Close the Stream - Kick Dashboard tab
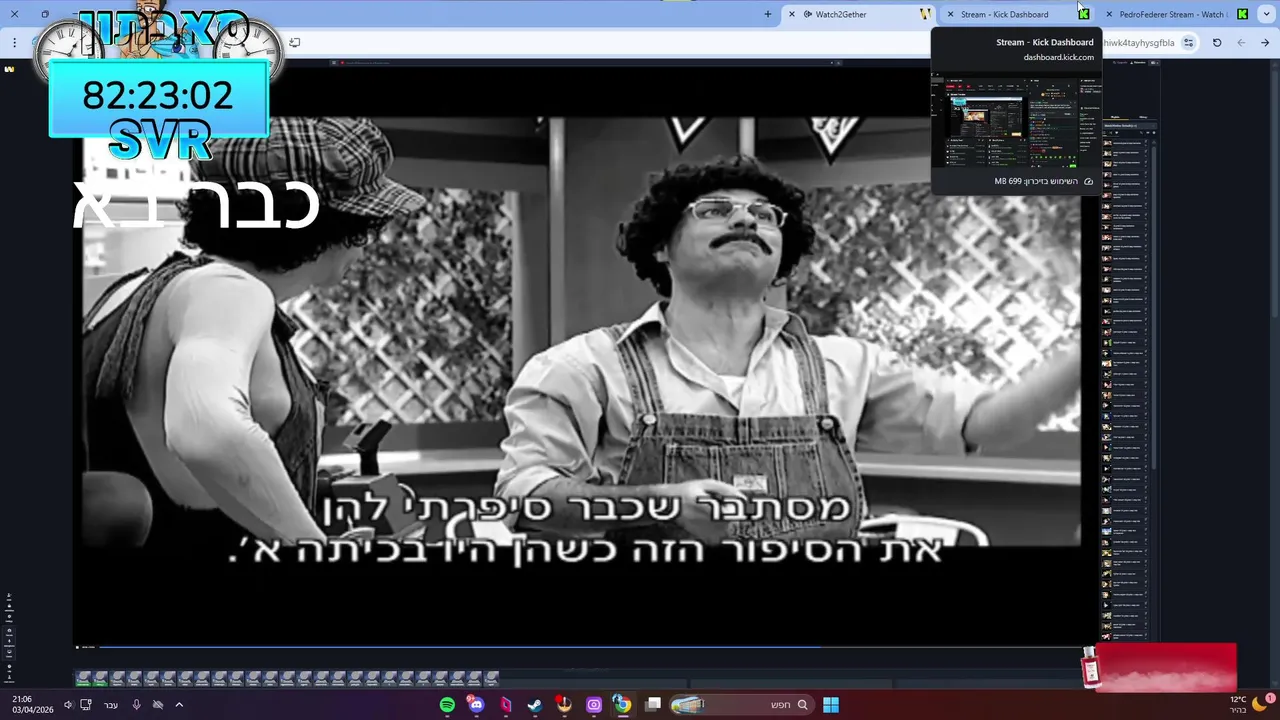The image size is (1280, 720). 950,14
